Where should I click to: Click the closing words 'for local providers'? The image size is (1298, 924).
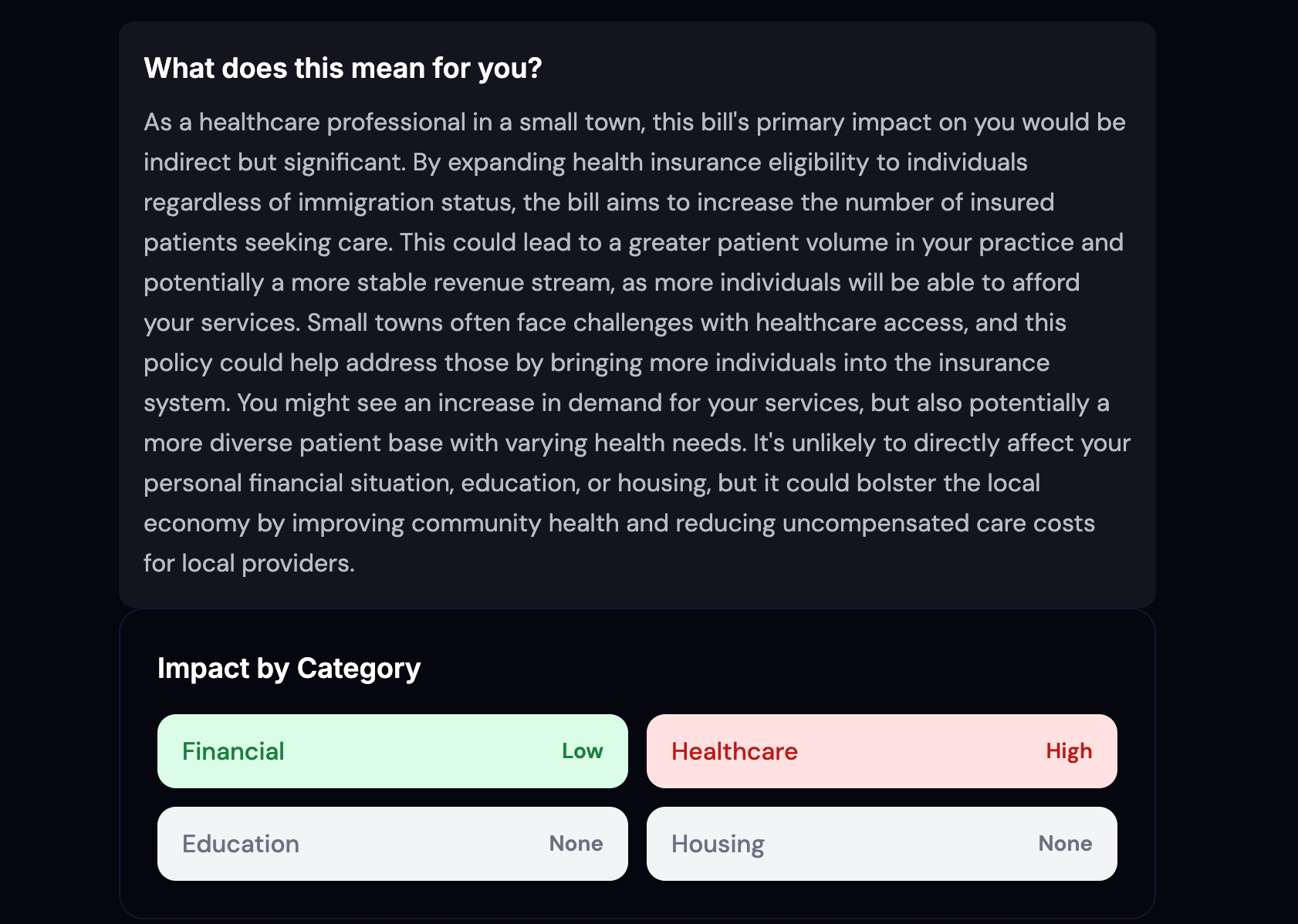(247, 564)
